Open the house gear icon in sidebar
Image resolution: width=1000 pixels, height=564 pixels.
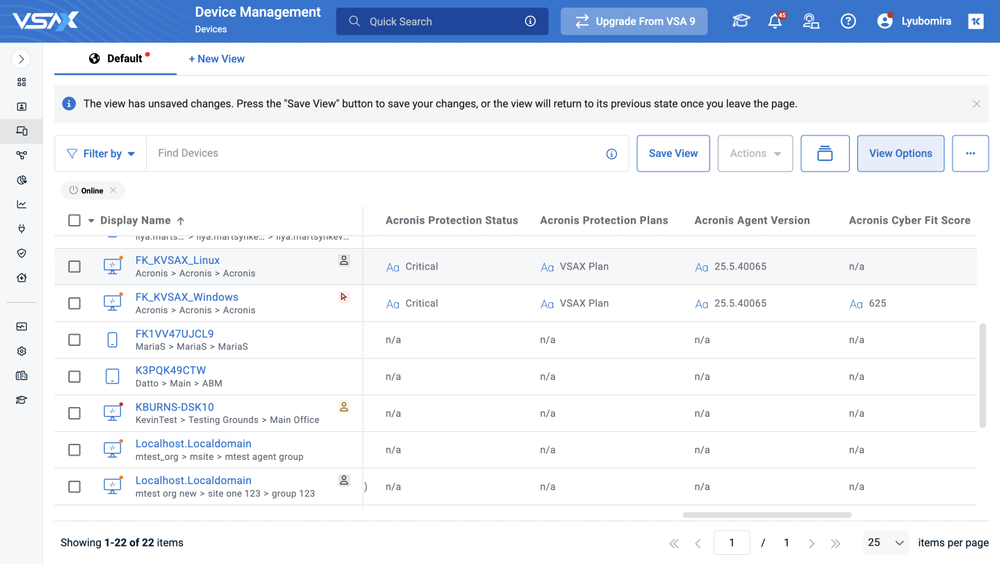point(22,278)
